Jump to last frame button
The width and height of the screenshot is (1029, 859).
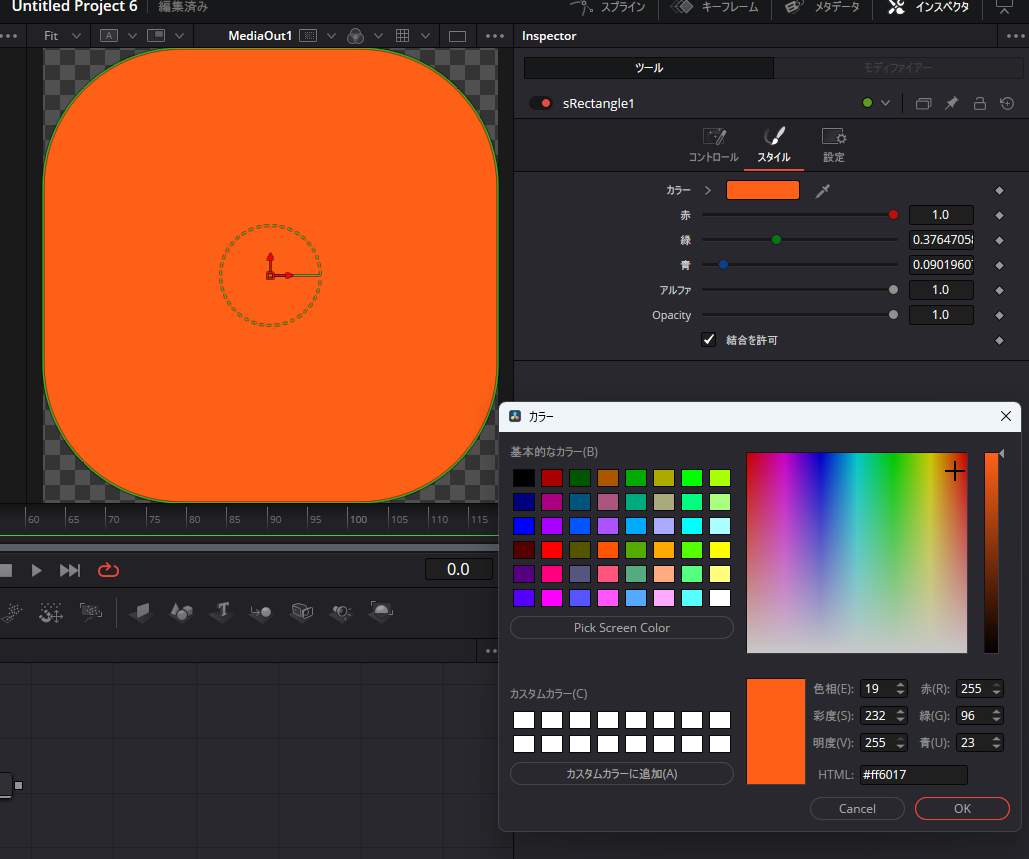[x=70, y=570]
